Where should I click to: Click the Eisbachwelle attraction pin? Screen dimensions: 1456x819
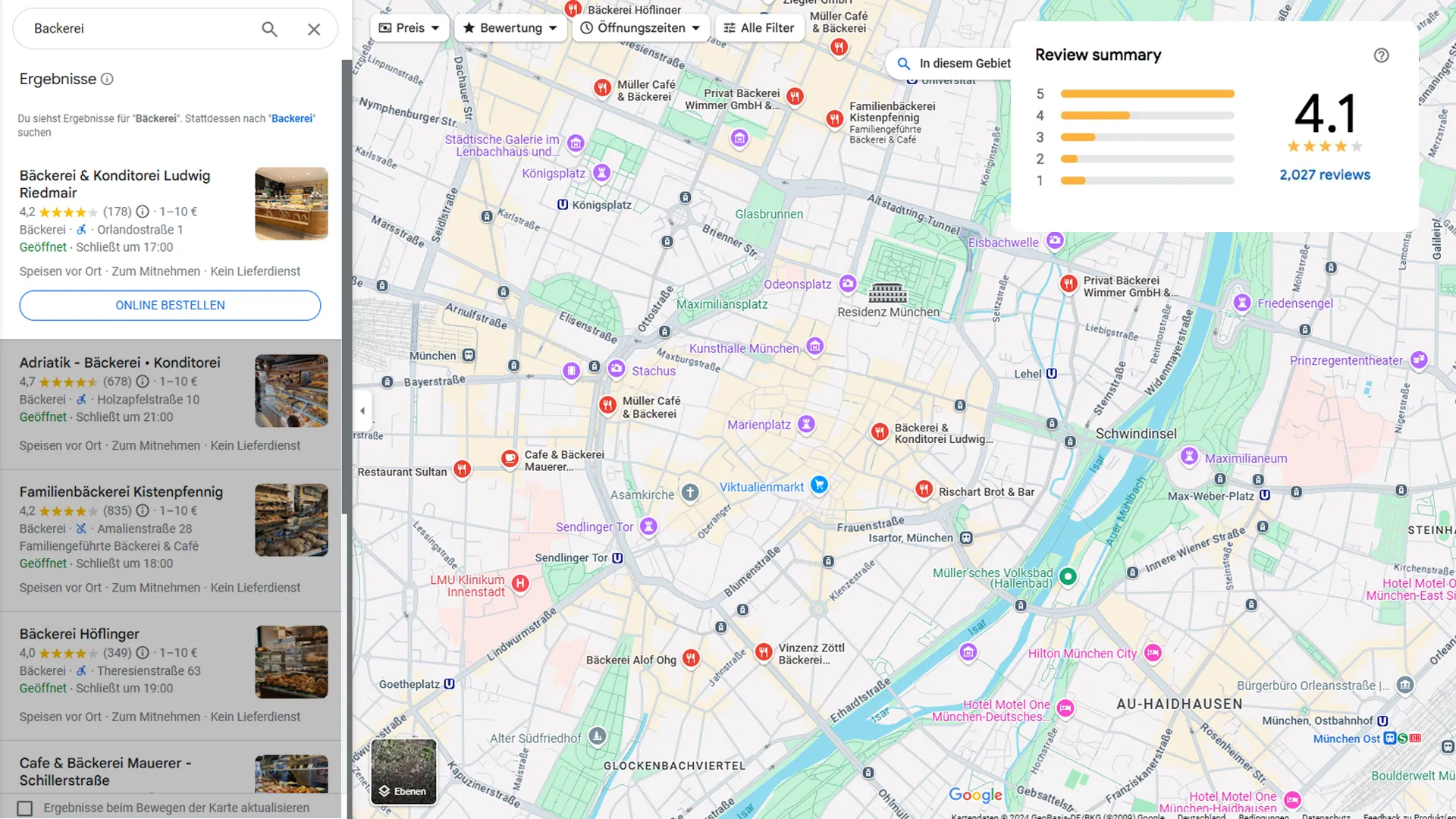coord(1055,241)
